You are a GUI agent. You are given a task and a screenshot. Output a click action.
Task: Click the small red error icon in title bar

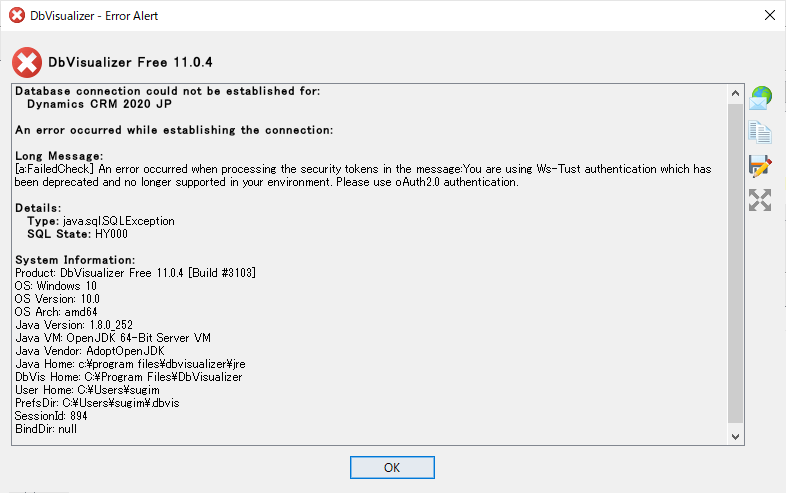point(17,16)
